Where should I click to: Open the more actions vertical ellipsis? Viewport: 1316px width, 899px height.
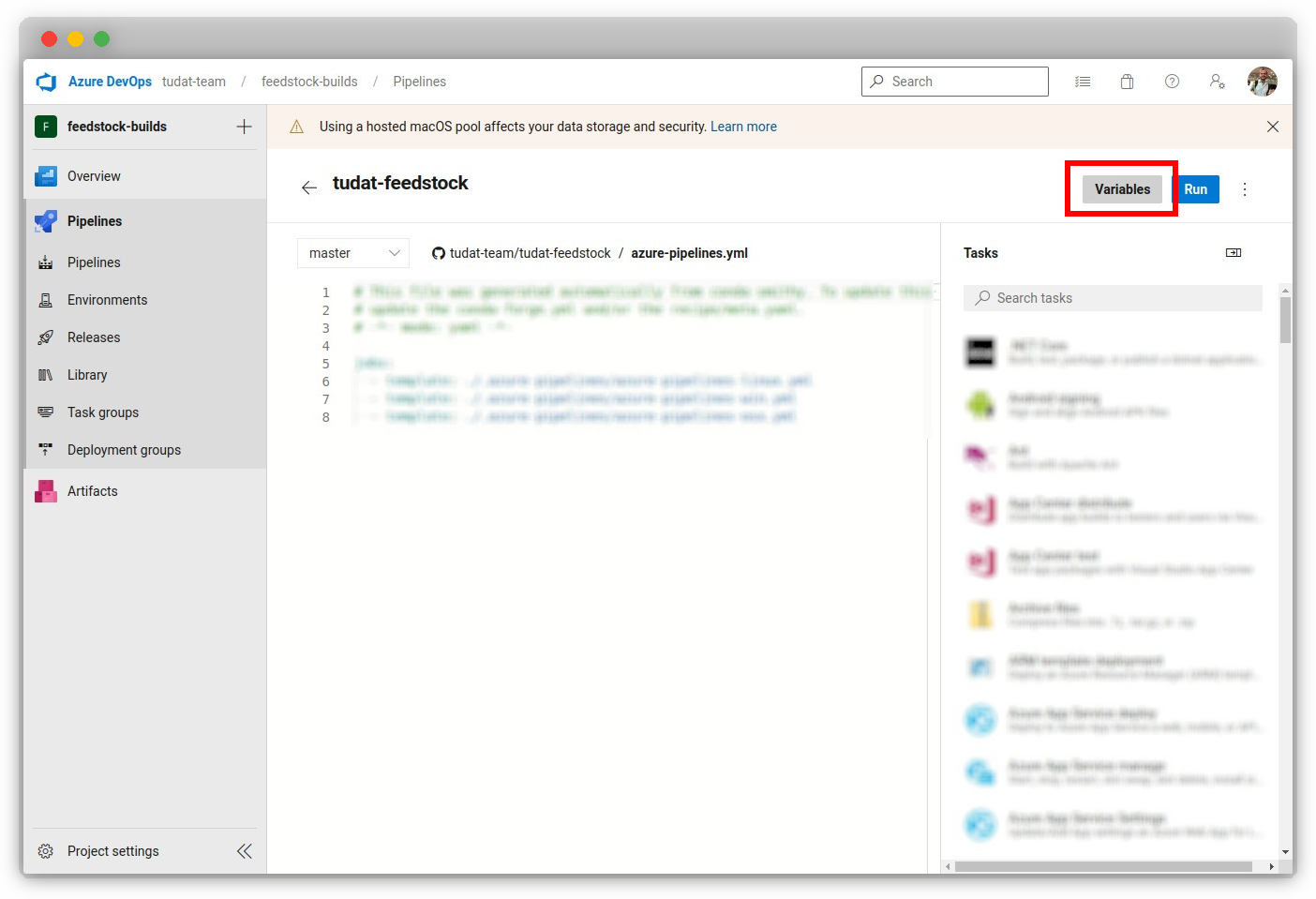(1245, 189)
